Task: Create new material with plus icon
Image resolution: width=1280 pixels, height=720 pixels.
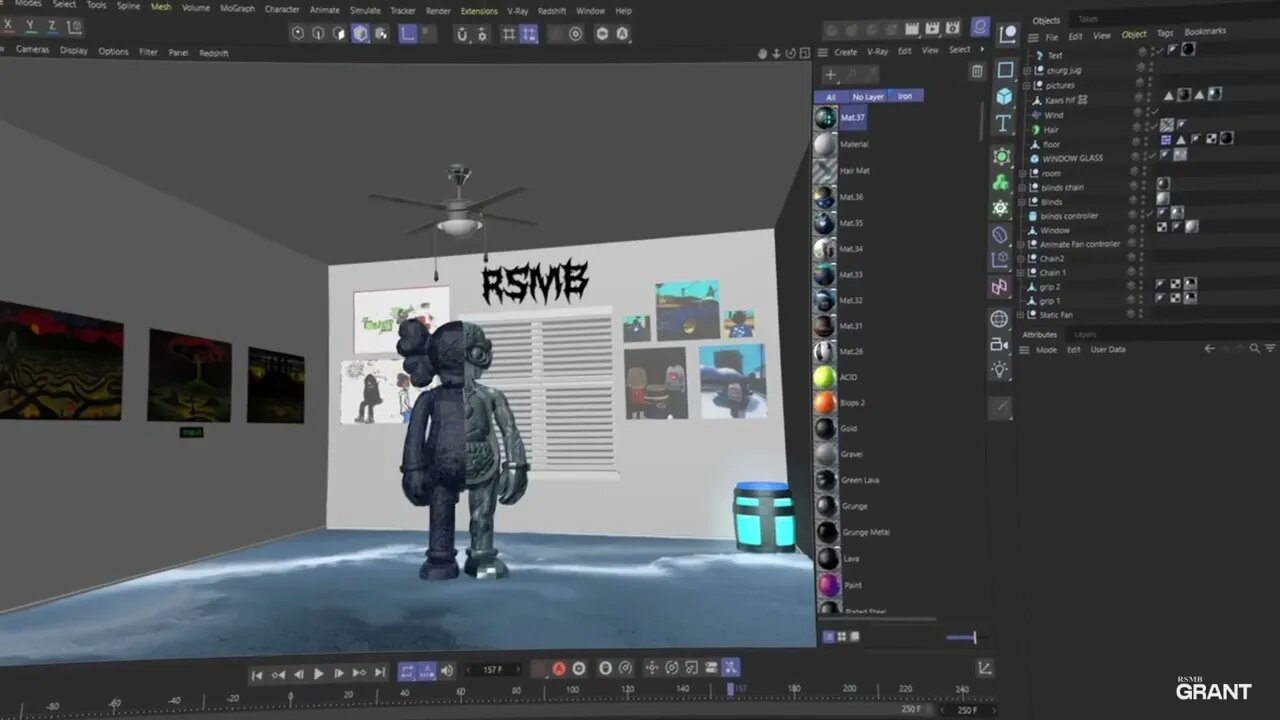Action: (830, 74)
